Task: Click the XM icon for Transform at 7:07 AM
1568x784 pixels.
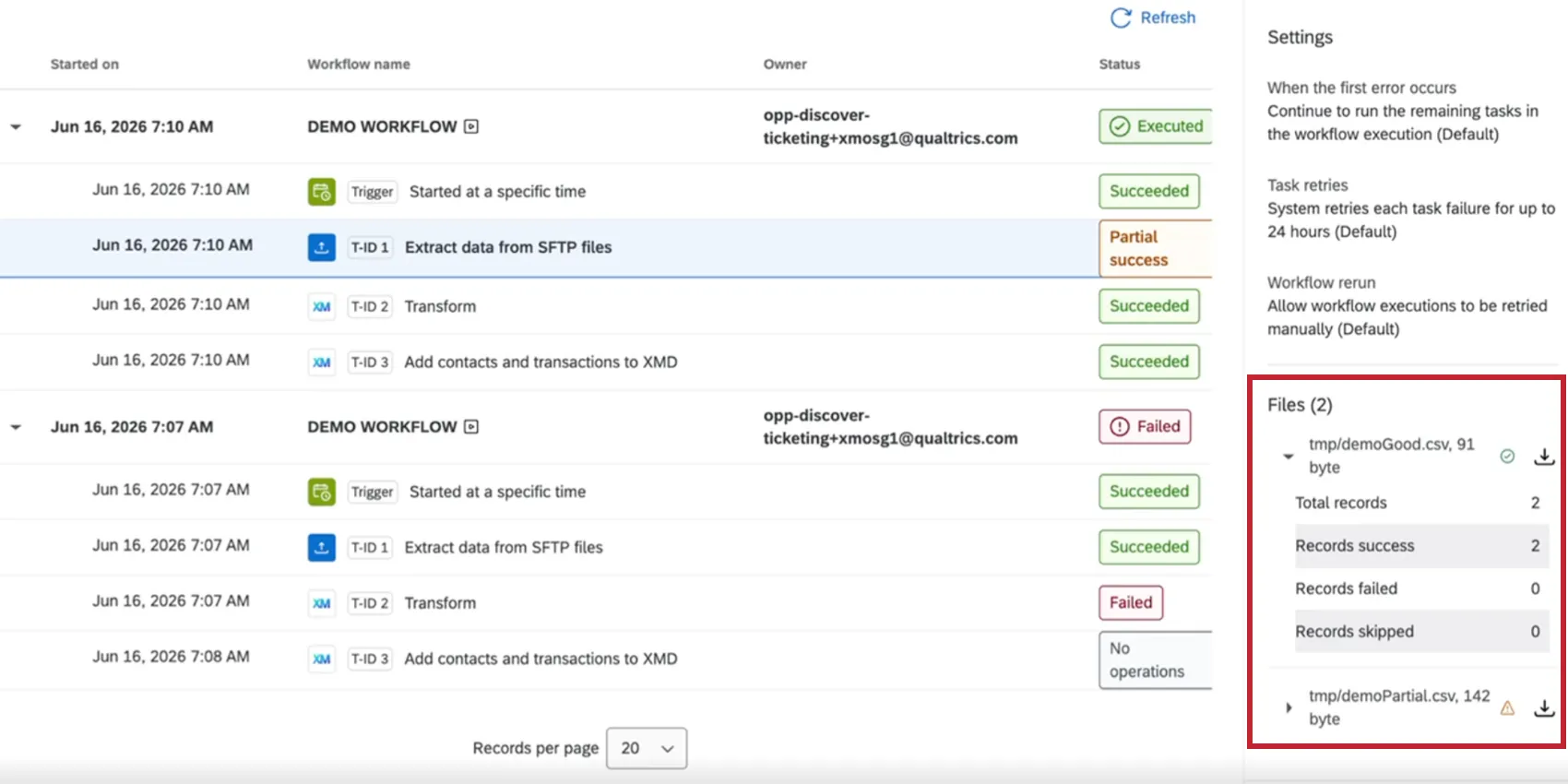Action: [321, 603]
